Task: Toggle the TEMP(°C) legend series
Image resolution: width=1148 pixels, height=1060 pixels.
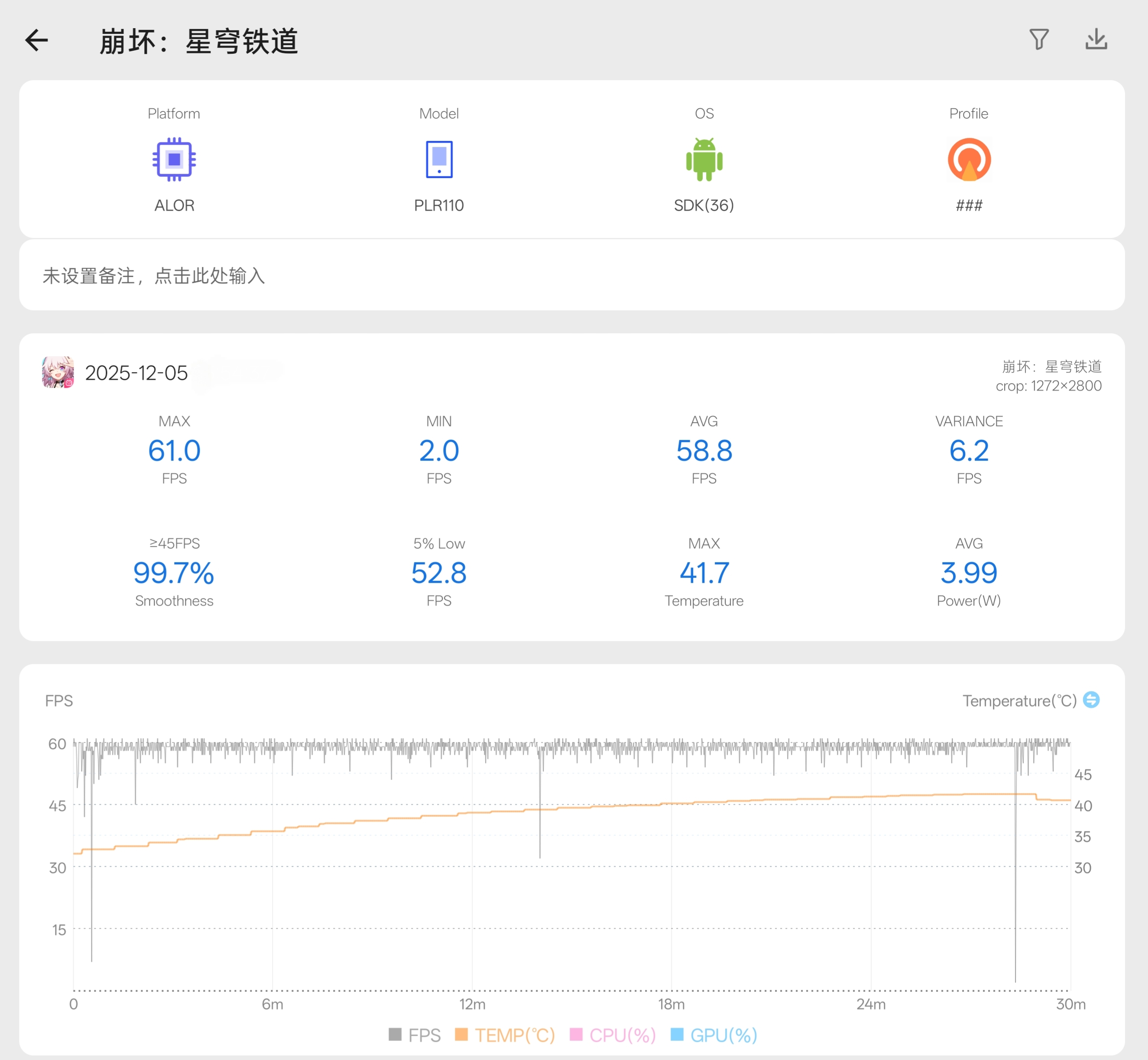Action: [505, 1035]
